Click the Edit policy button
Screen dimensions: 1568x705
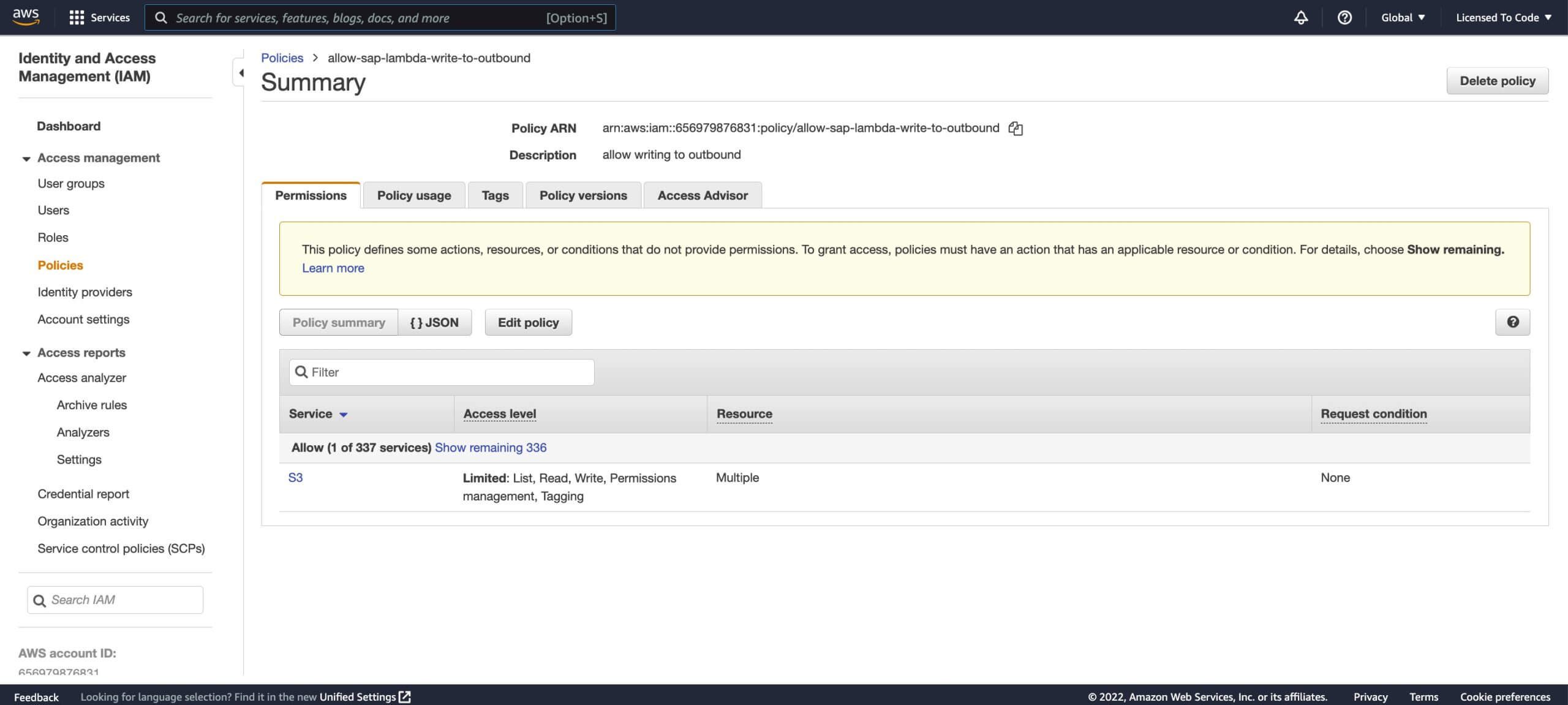(x=529, y=322)
